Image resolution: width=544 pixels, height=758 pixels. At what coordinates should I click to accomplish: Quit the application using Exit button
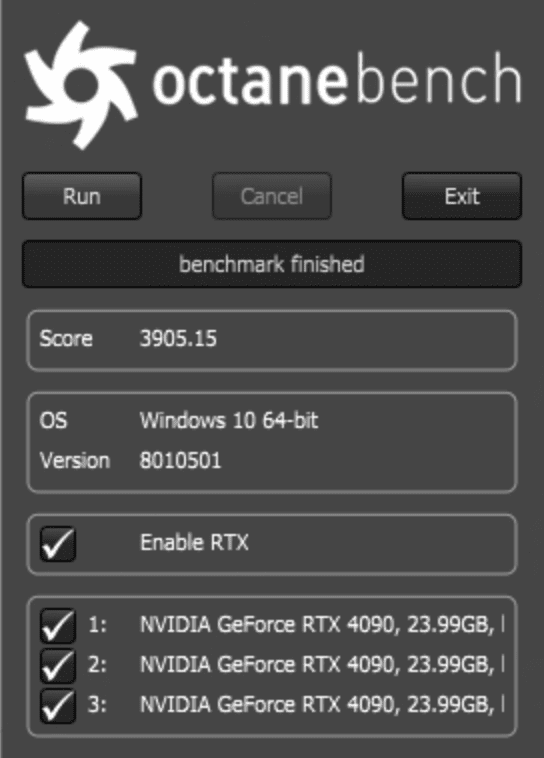click(462, 196)
